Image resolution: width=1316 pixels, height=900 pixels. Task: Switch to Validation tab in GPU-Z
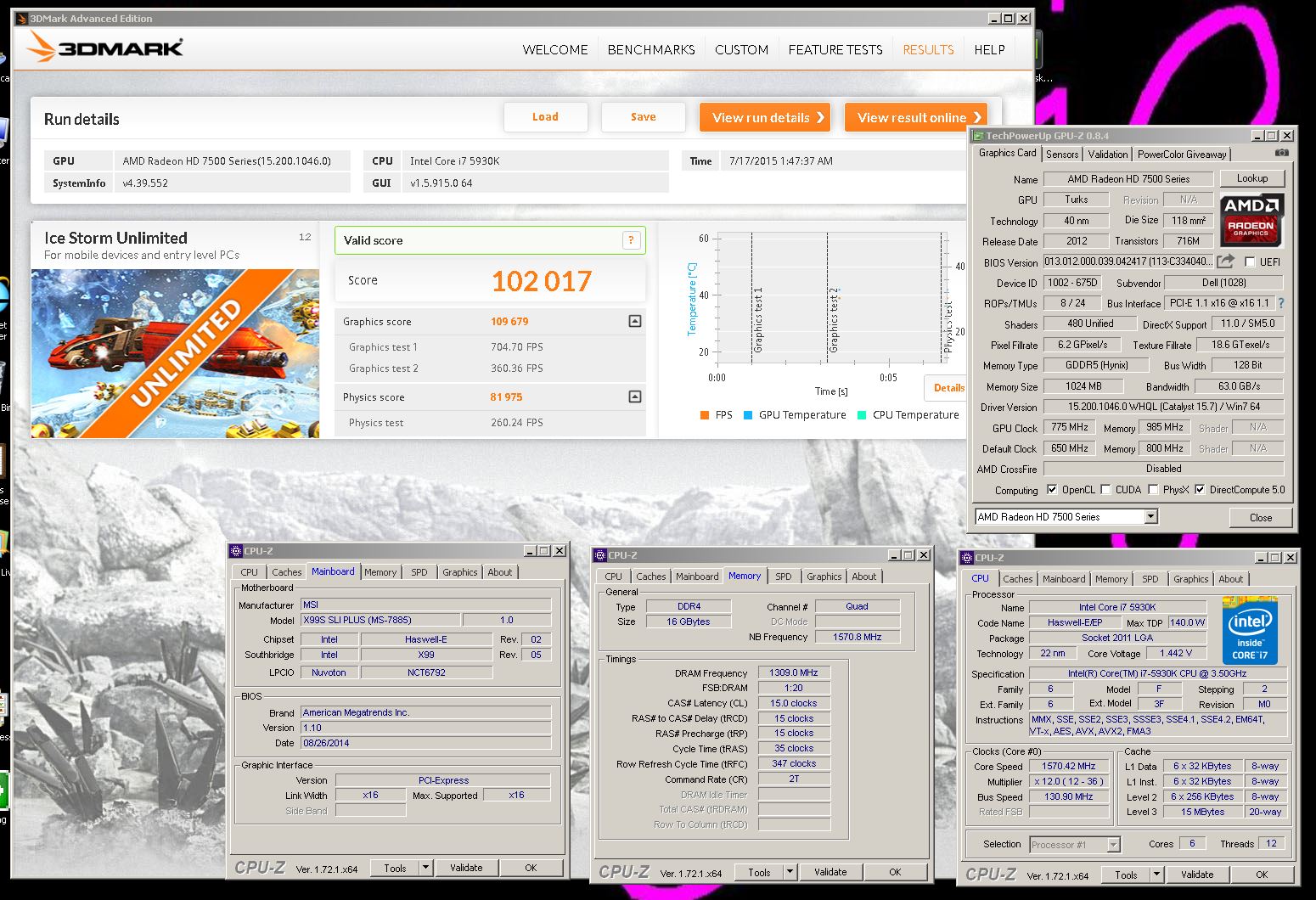pyautogui.click(x=1108, y=155)
